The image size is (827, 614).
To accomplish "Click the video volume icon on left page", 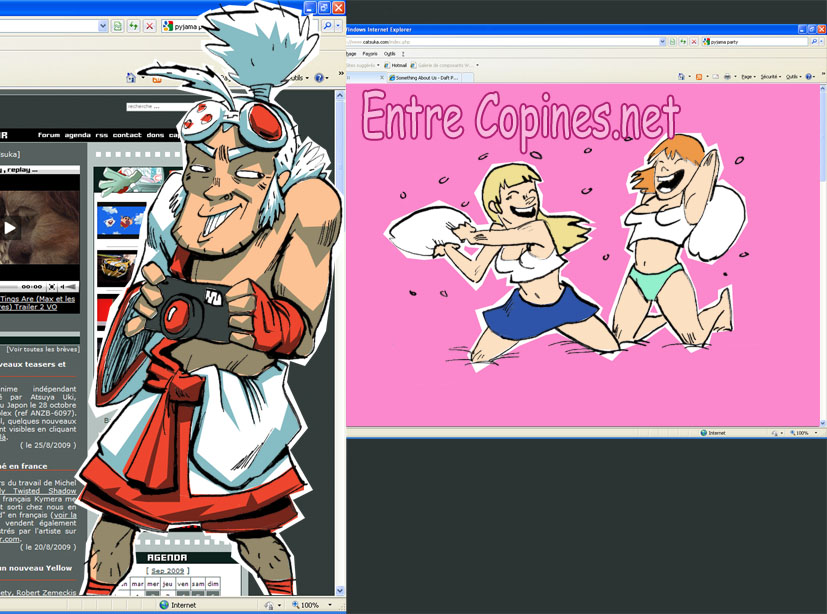I will 67,286.
